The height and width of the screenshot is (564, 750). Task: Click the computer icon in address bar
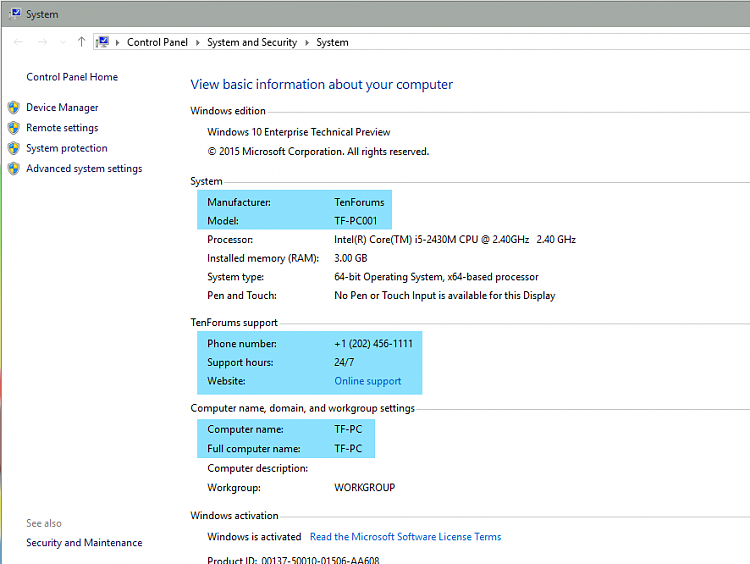pos(102,42)
